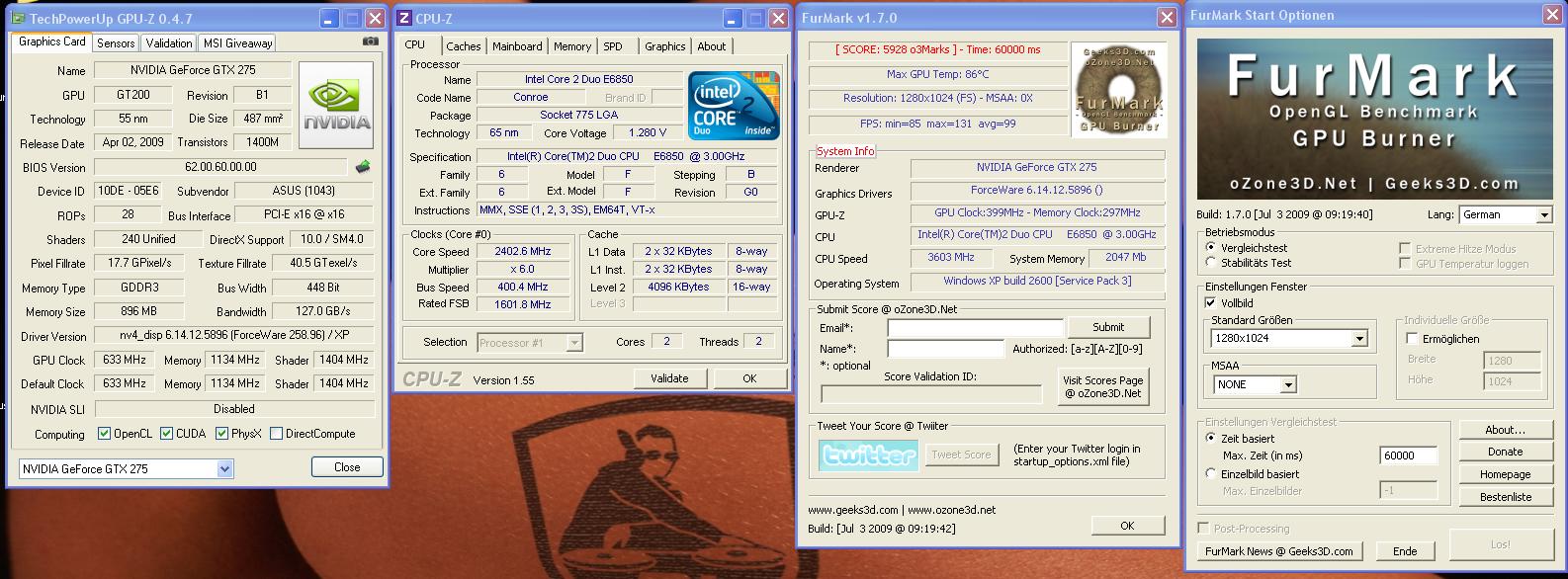1568x579 pixels.
Task: Uncheck the Vollbild checkbox
Action: coord(1210,303)
